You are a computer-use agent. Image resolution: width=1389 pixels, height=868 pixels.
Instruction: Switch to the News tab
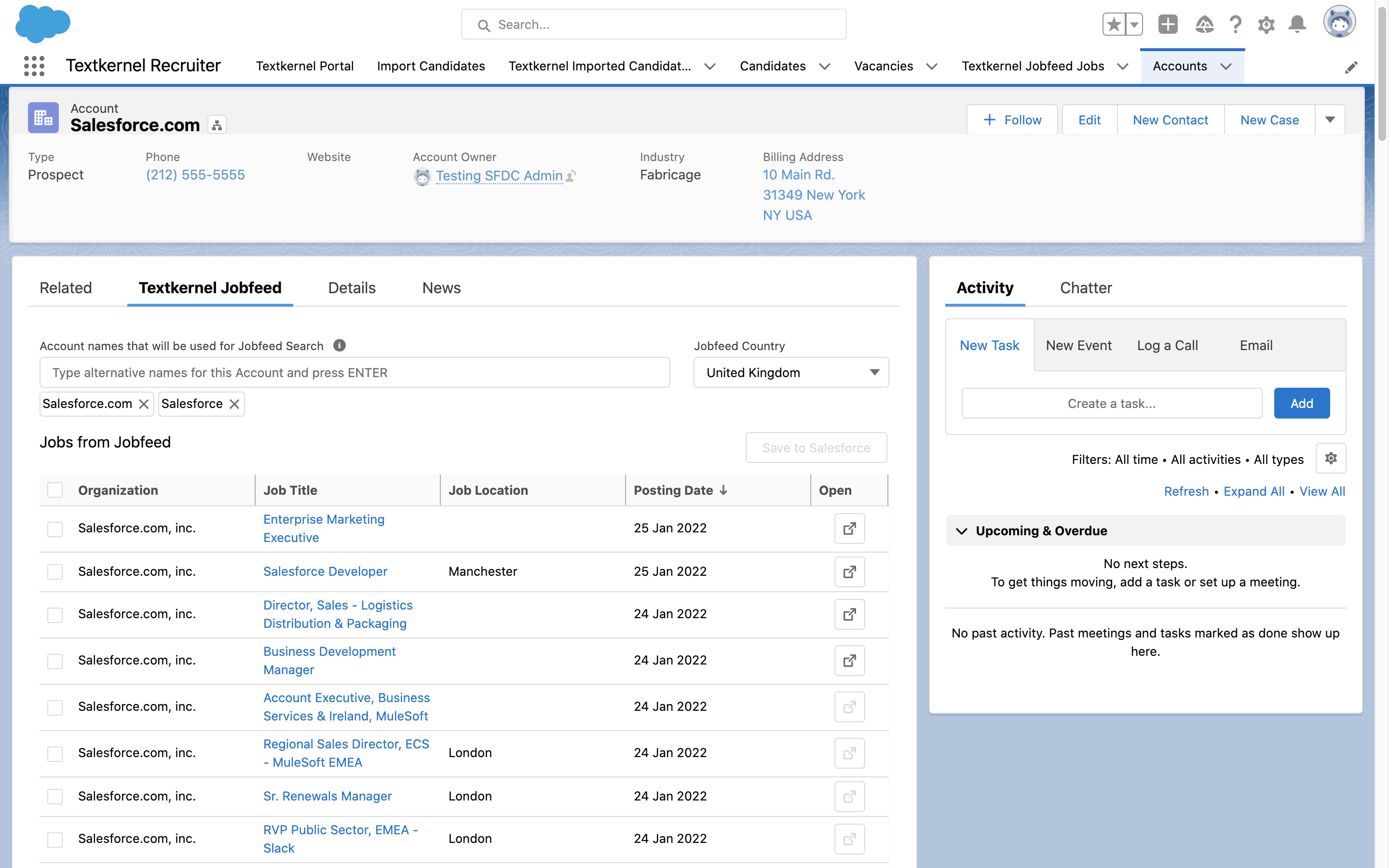point(441,287)
